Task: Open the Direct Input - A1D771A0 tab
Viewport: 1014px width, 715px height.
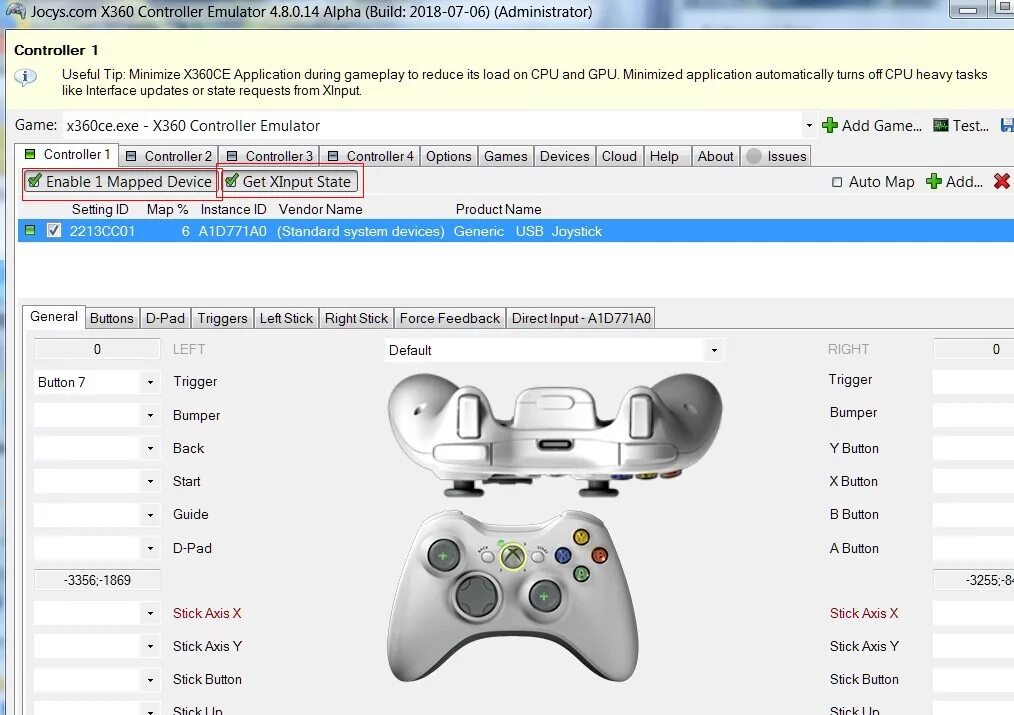Action: coord(581,318)
